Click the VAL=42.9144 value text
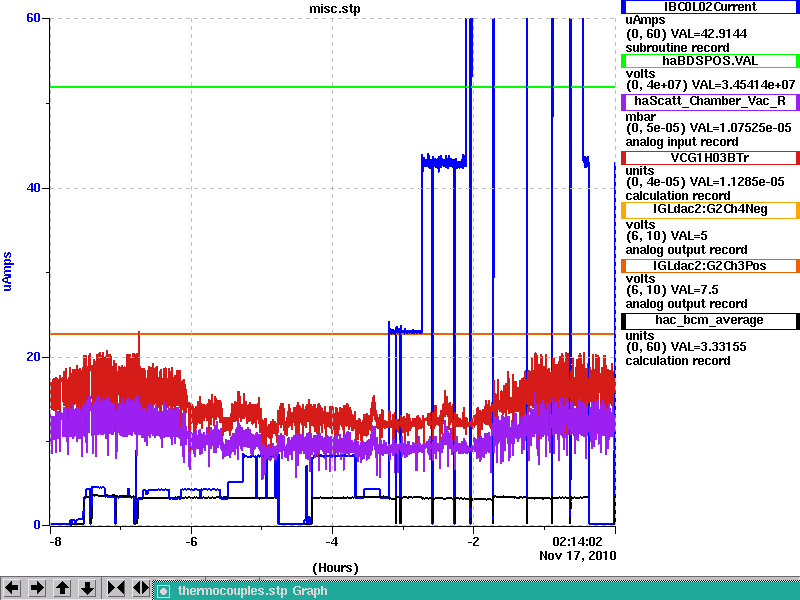Viewport: 800px width, 600px height. pyautogui.click(x=709, y=34)
